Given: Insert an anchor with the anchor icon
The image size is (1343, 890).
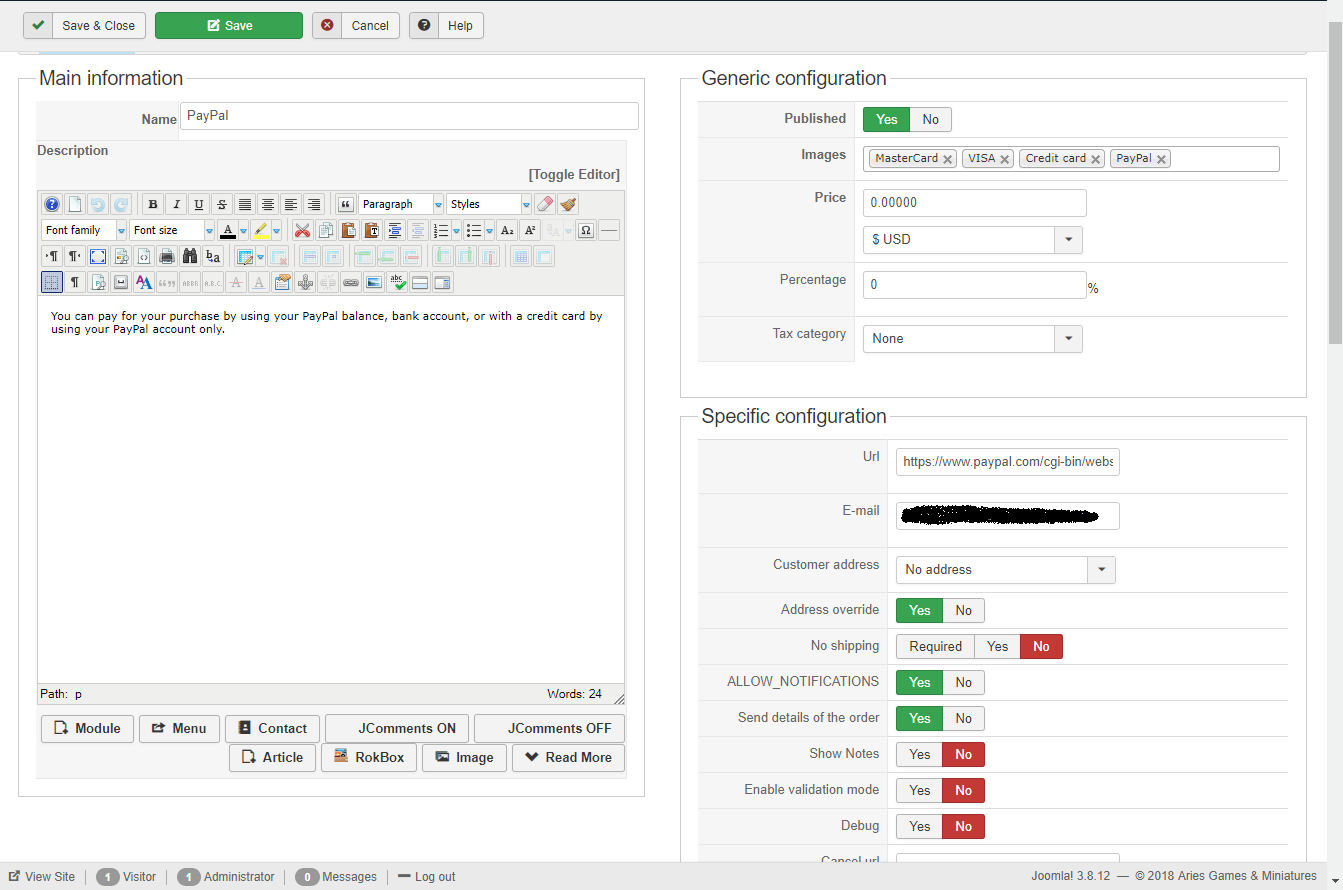Looking at the screenshot, I should 305,282.
